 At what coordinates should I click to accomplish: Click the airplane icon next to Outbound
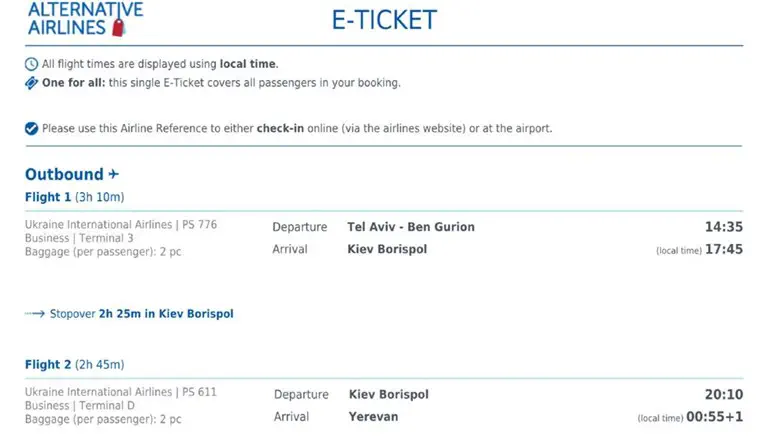pos(114,174)
